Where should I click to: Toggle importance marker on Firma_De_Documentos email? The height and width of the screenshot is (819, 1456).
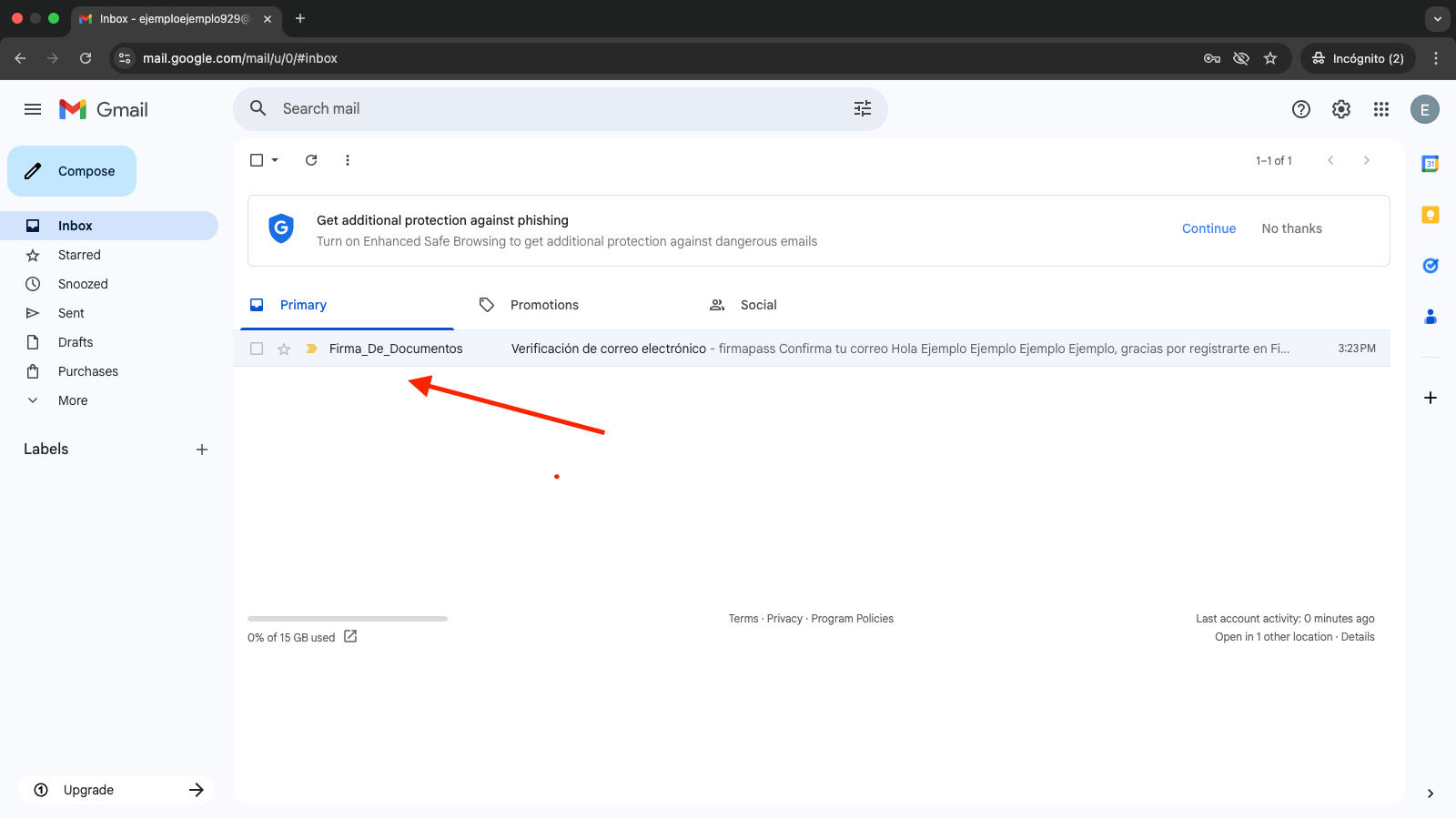tap(311, 349)
